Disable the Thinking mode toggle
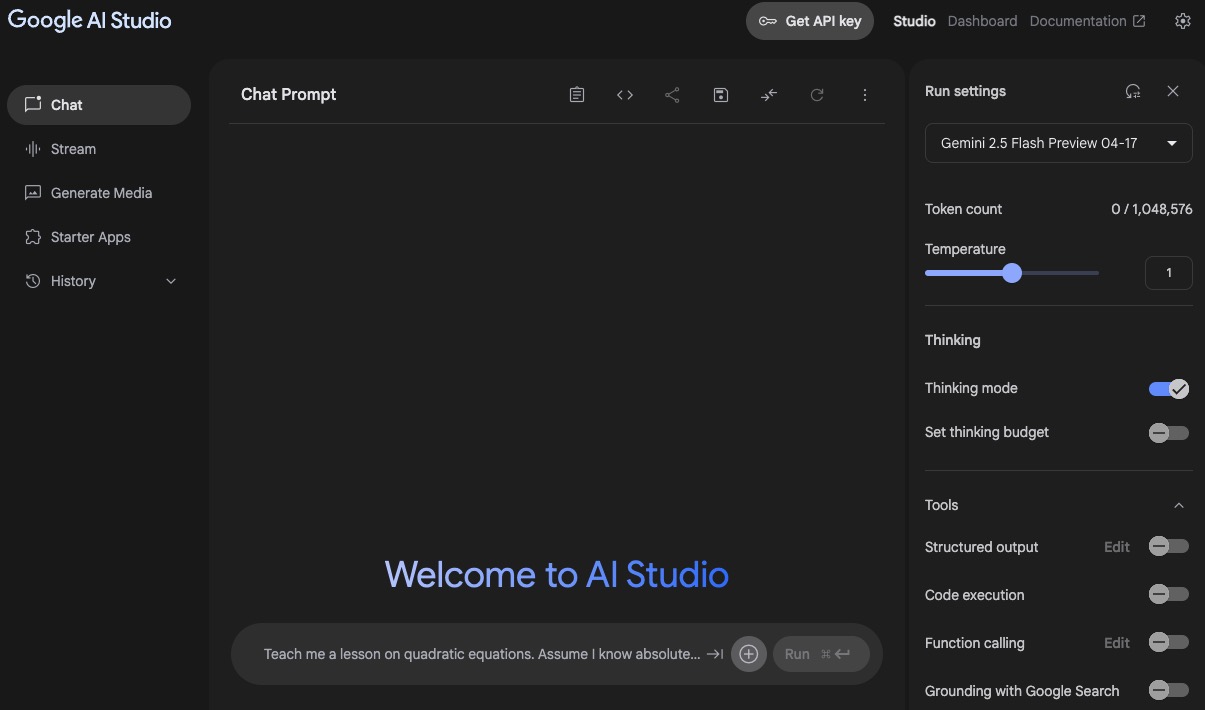 pyautogui.click(x=1168, y=389)
